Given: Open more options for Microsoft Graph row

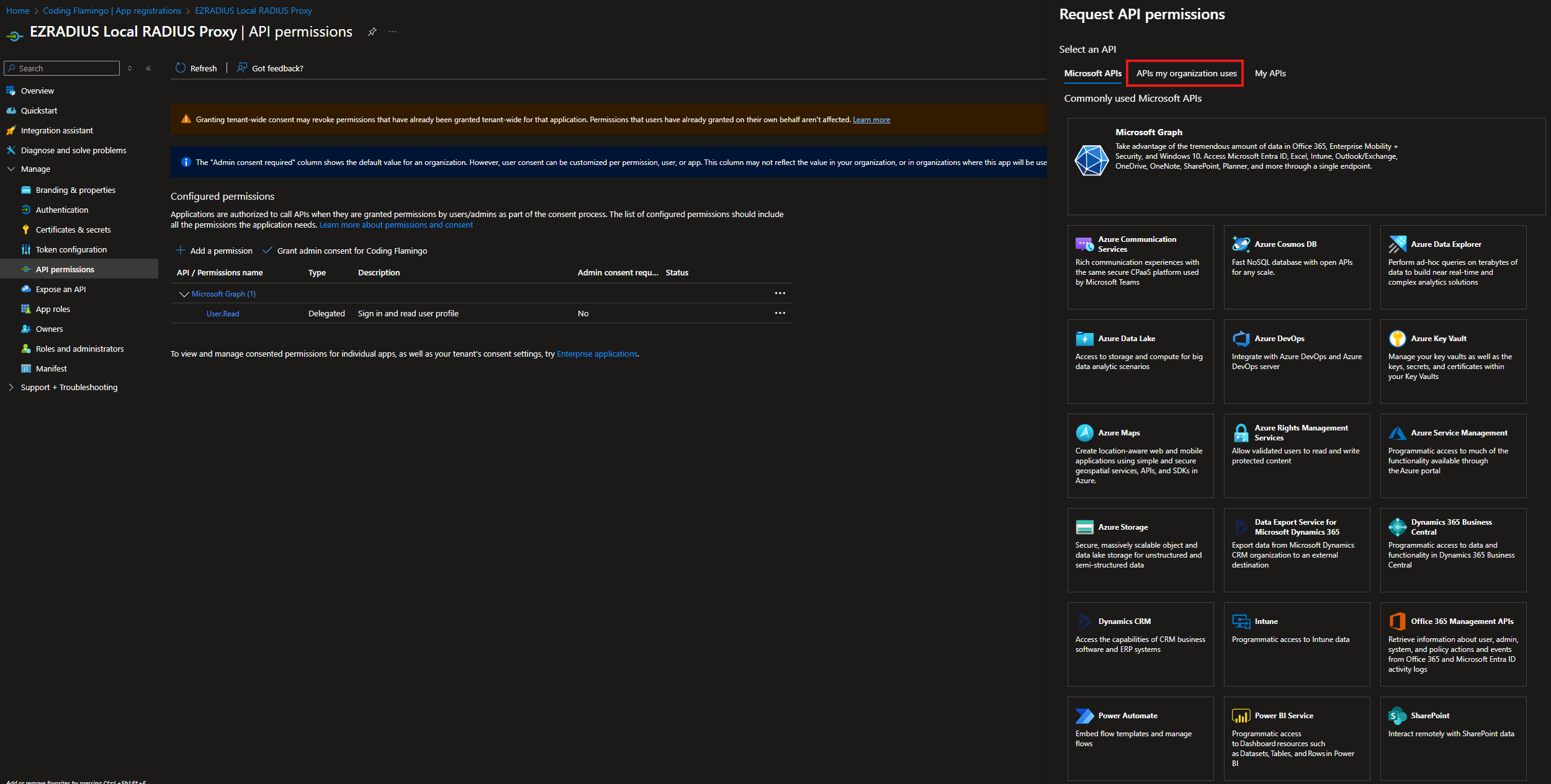Looking at the screenshot, I should pos(780,293).
